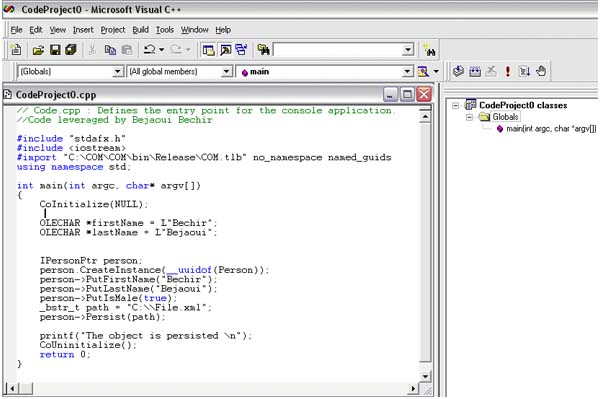This screenshot has width=600, height=399.
Task: Click the '#include "stdafx.h"' line
Action: coord(71,138)
